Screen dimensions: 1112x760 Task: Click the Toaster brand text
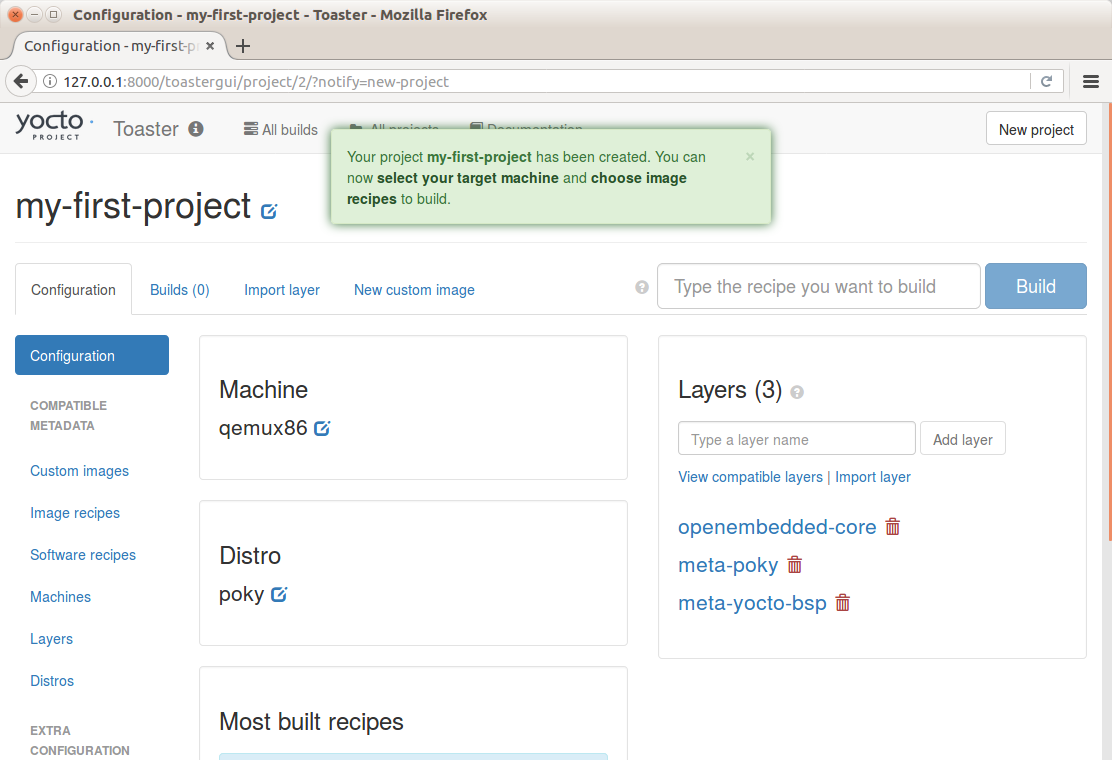coord(146,129)
